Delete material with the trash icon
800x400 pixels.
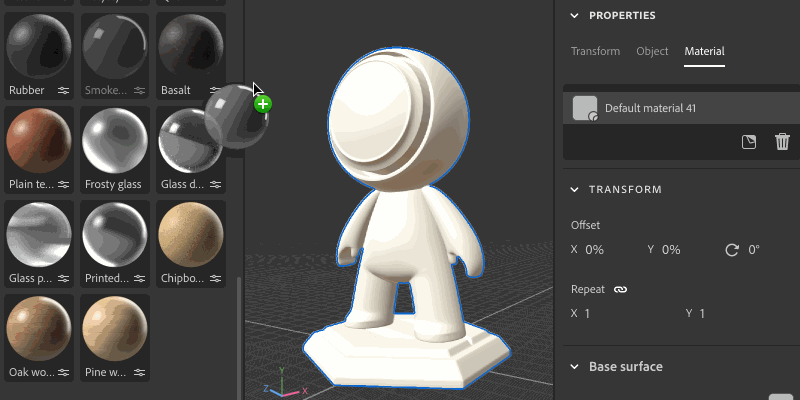click(x=782, y=142)
